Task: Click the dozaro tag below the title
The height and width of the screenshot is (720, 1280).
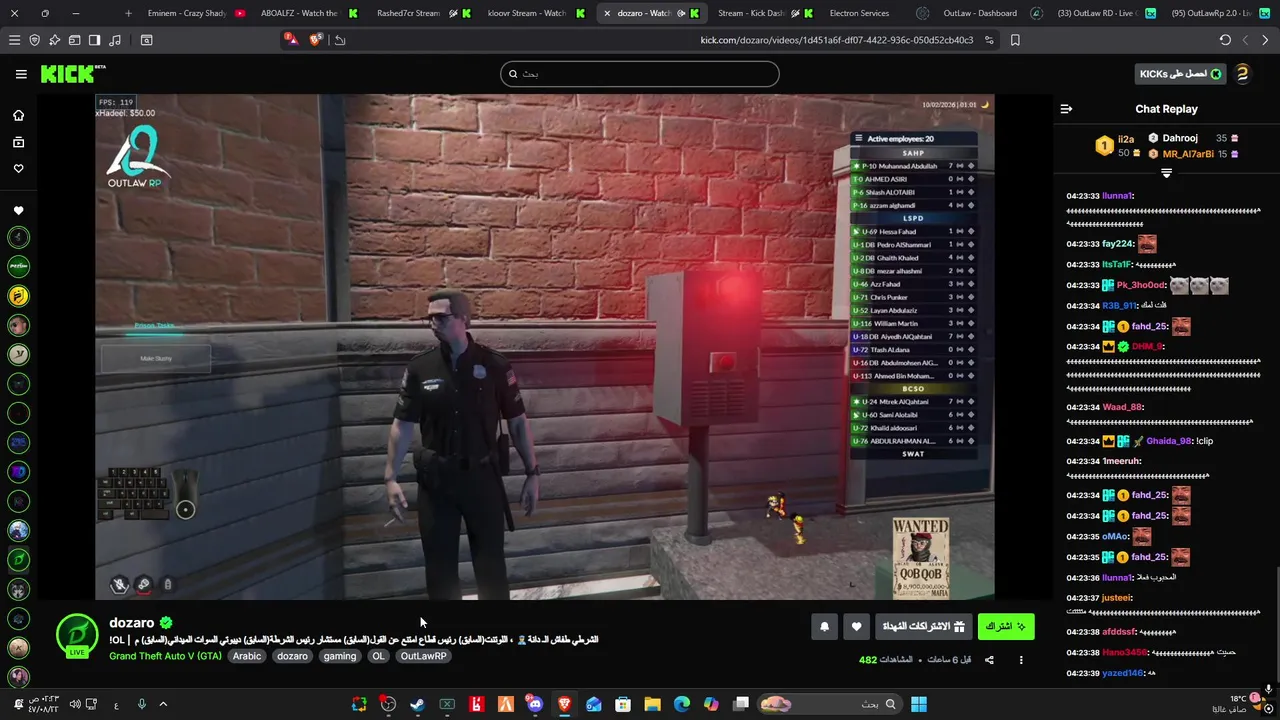Action: tap(292, 656)
